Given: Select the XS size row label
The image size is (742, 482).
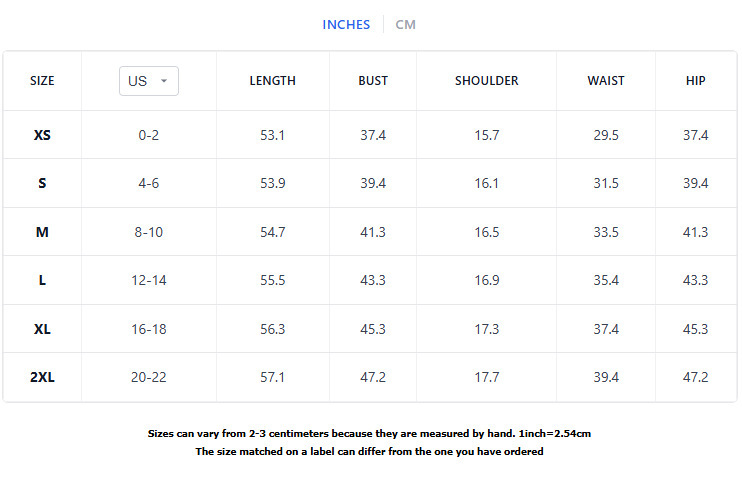Looking at the screenshot, I should pos(42,135).
